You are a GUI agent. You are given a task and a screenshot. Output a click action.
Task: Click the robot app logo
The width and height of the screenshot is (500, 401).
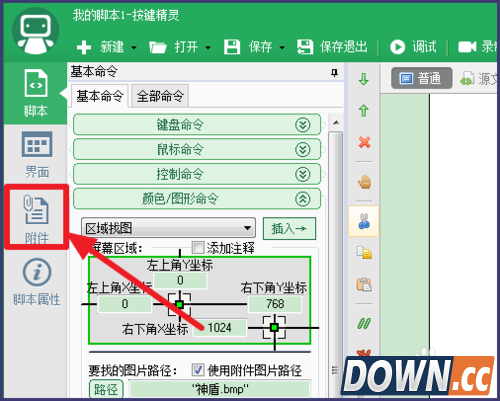tap(35, 31)
